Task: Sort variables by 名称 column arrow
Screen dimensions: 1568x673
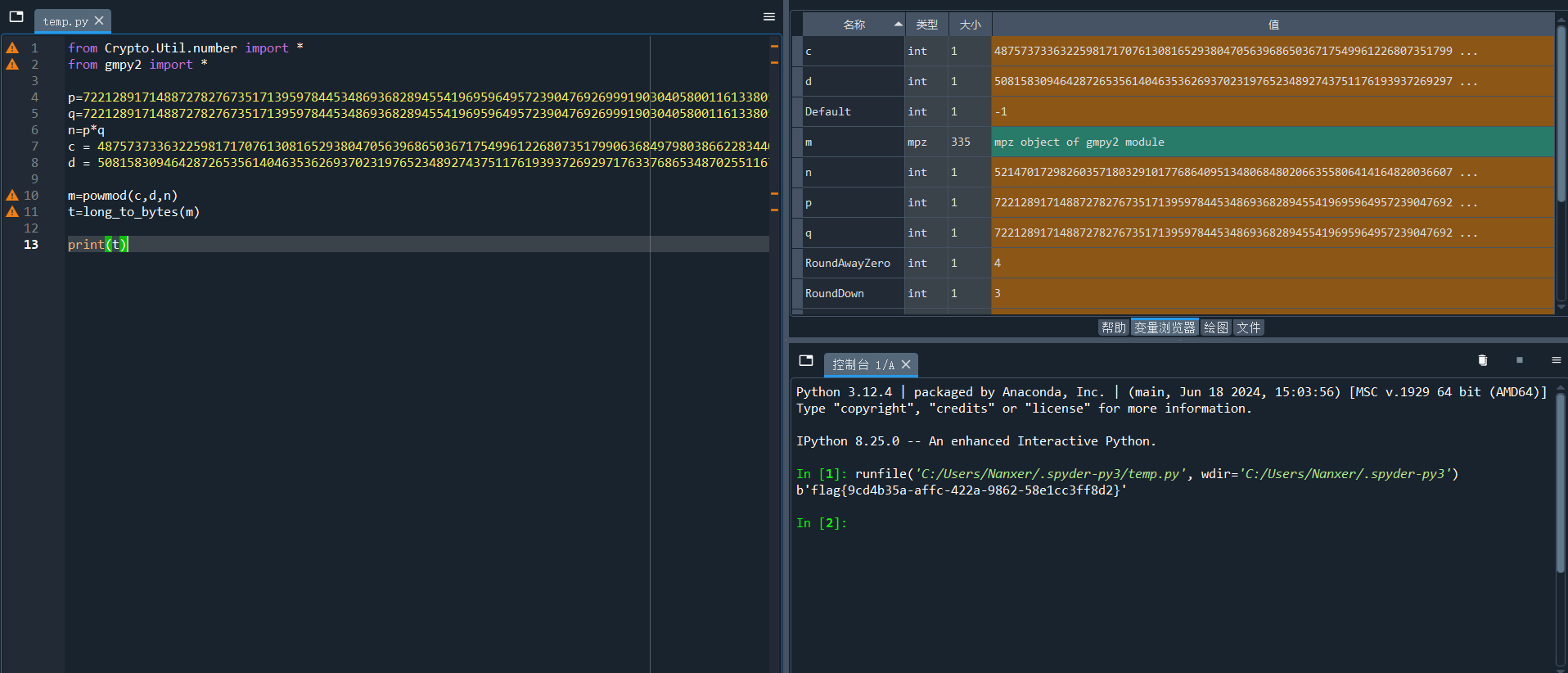Action: click(898, 25)
